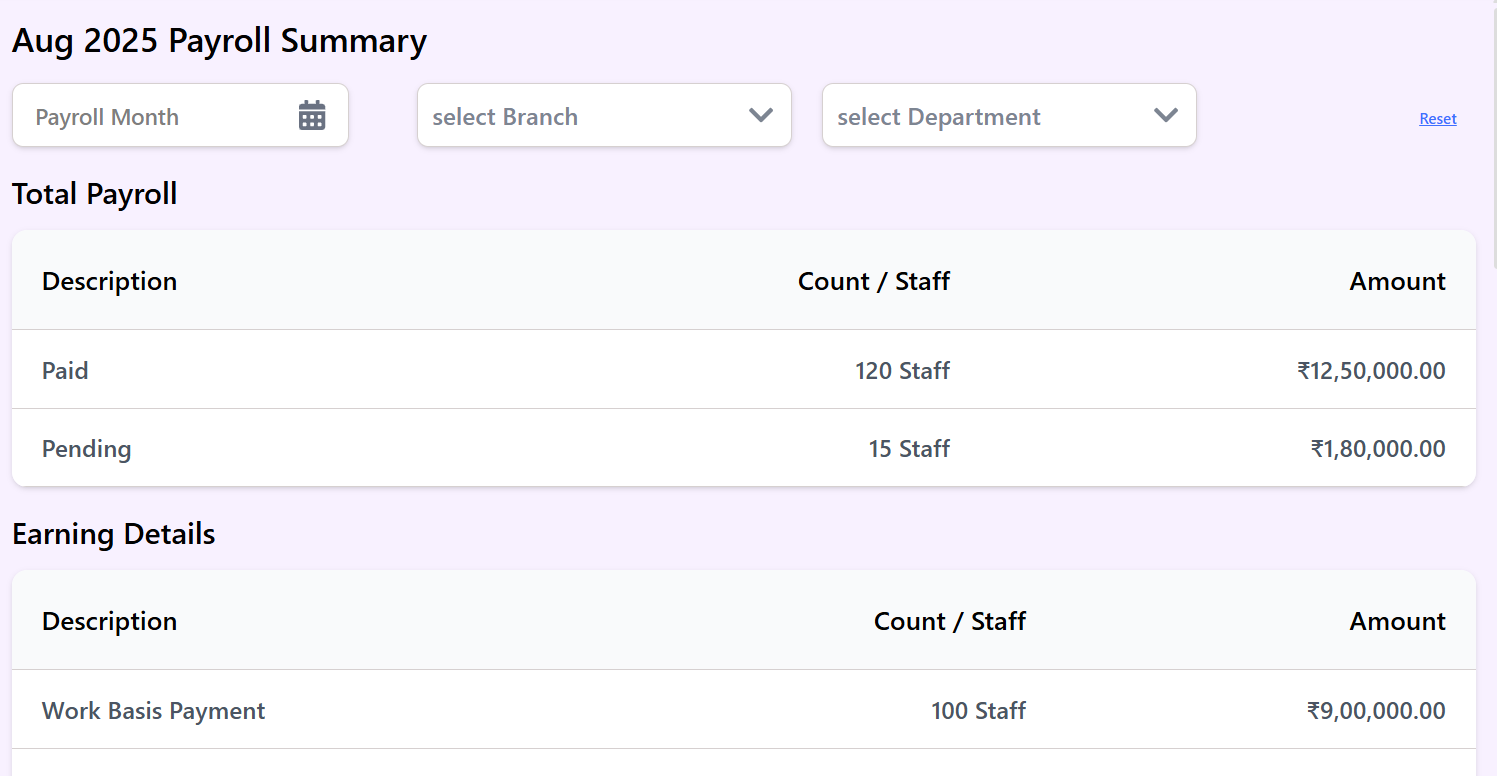Click the 100 Staff count cell
Screen dimensions: 1497x776
click(978, 711)
